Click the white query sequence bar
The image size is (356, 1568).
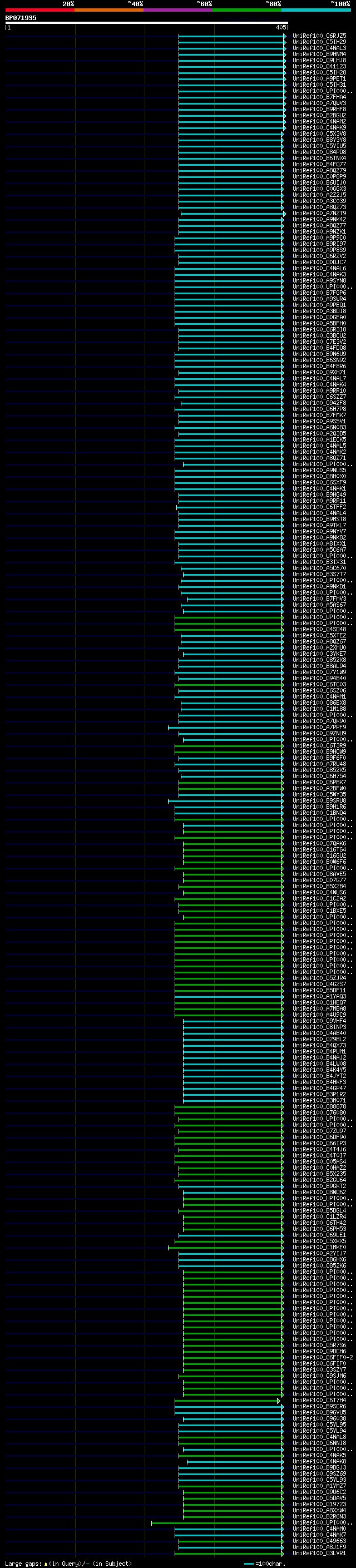(147, 22)
